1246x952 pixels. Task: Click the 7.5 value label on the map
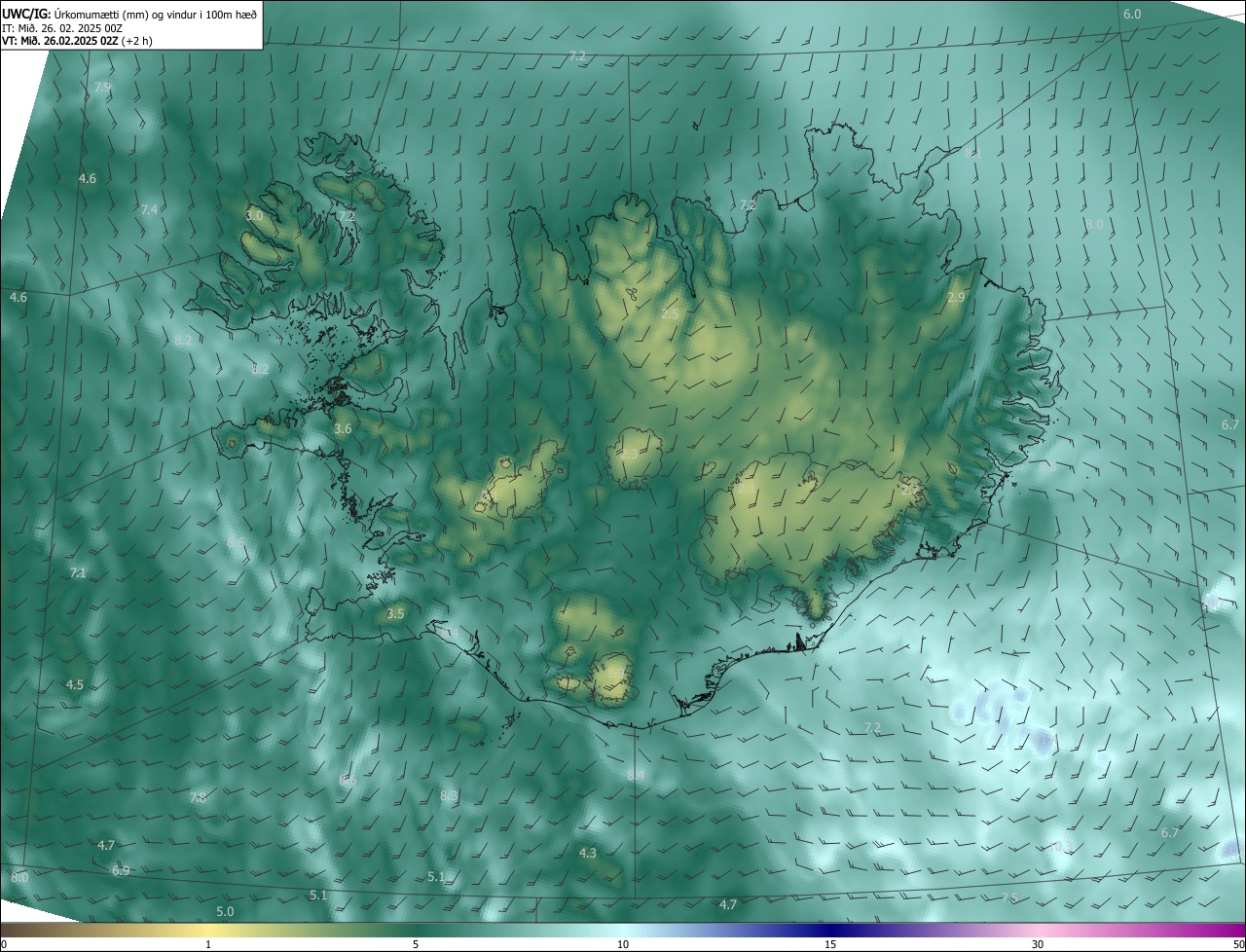[1009, 898]
